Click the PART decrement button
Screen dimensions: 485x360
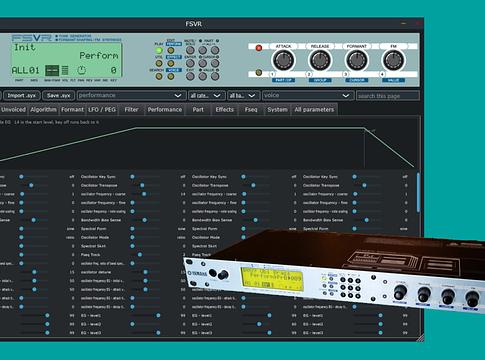click(203, 50)
